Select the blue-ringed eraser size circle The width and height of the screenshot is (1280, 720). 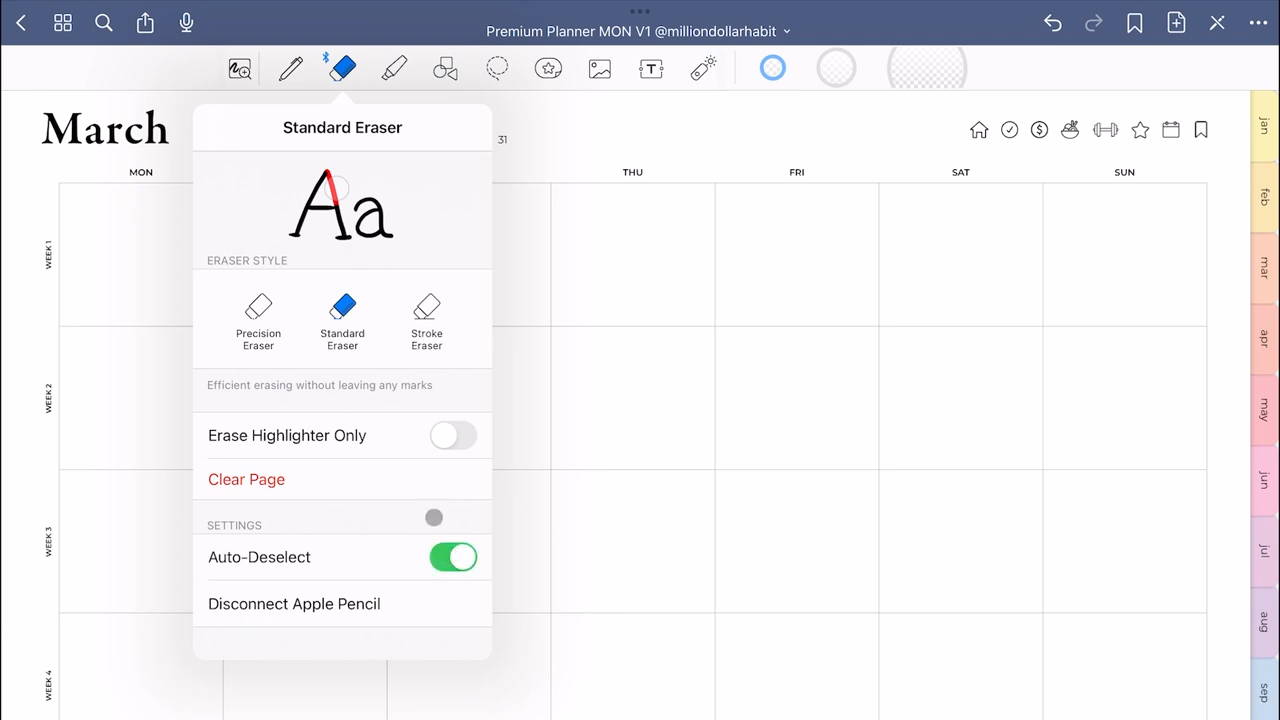(772, 68)
